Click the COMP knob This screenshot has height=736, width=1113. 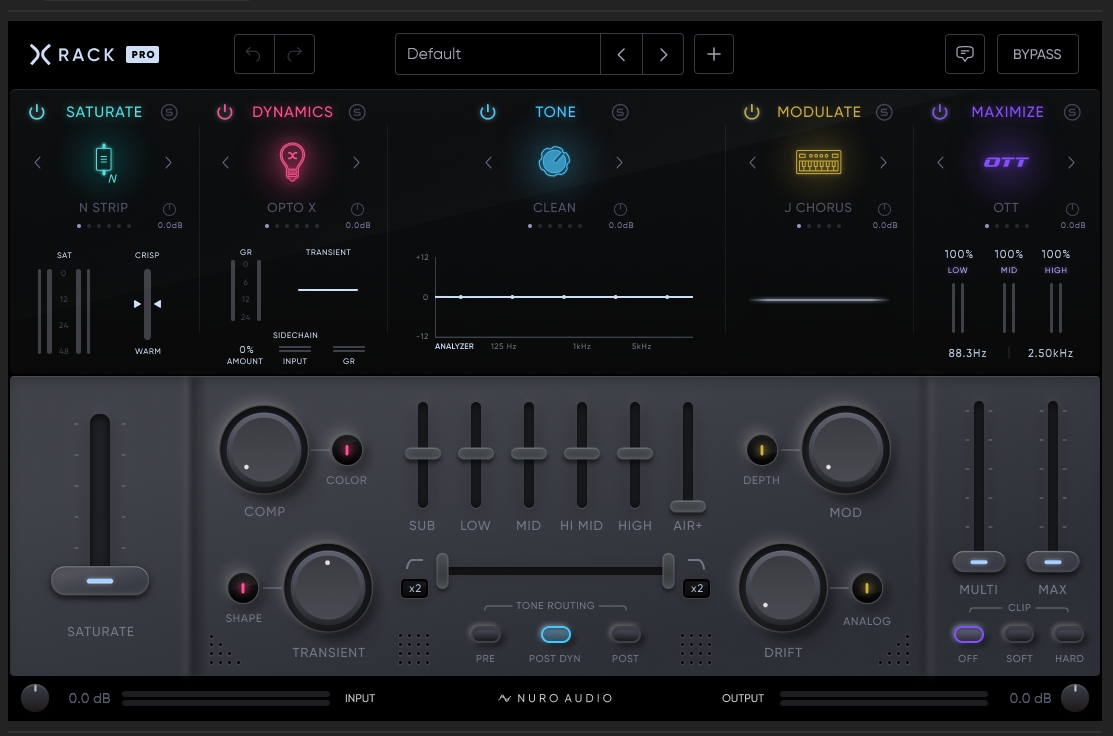pos(264,449)
